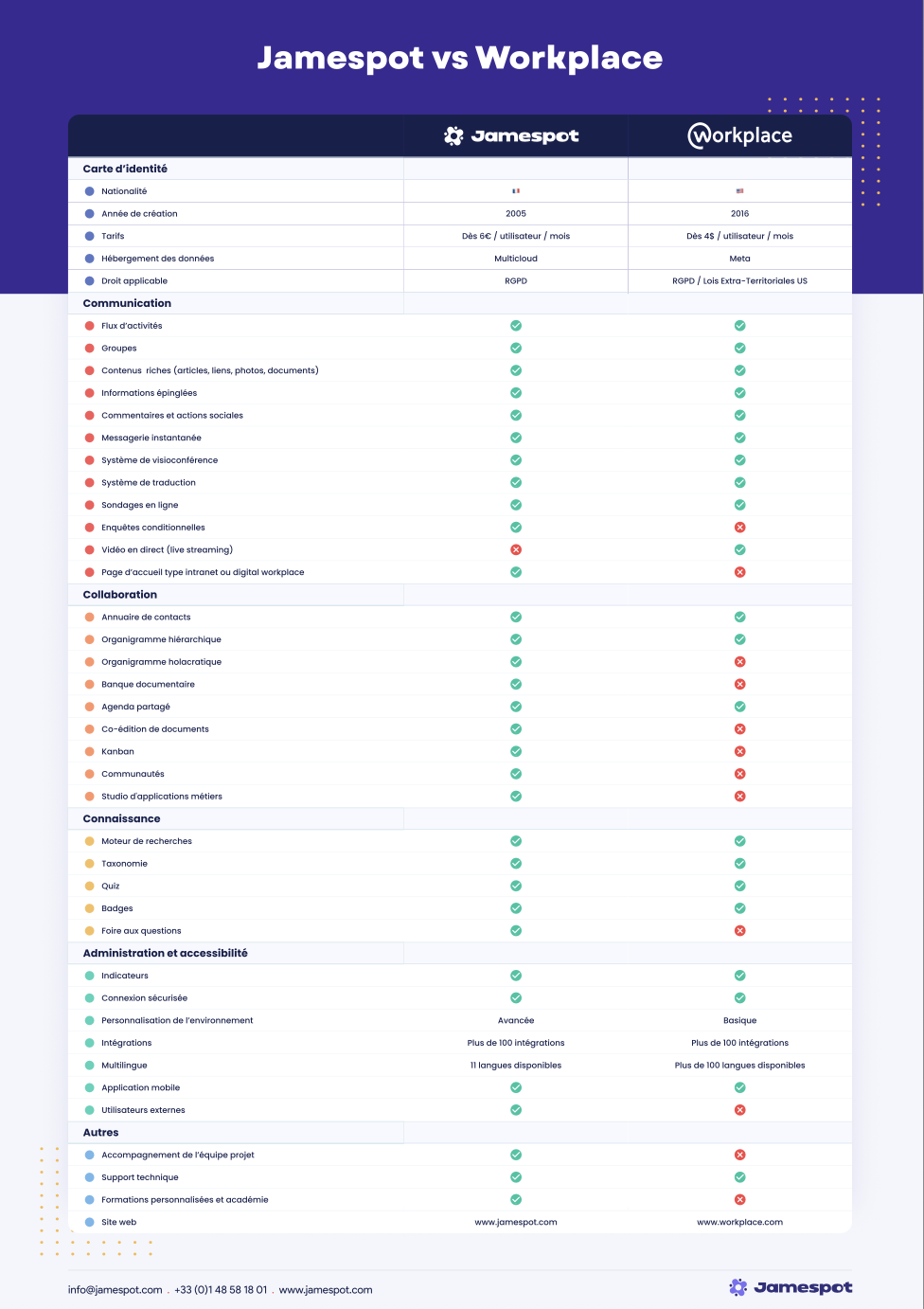Click Jamespot's check for Communautés

(x=516, y=774)
